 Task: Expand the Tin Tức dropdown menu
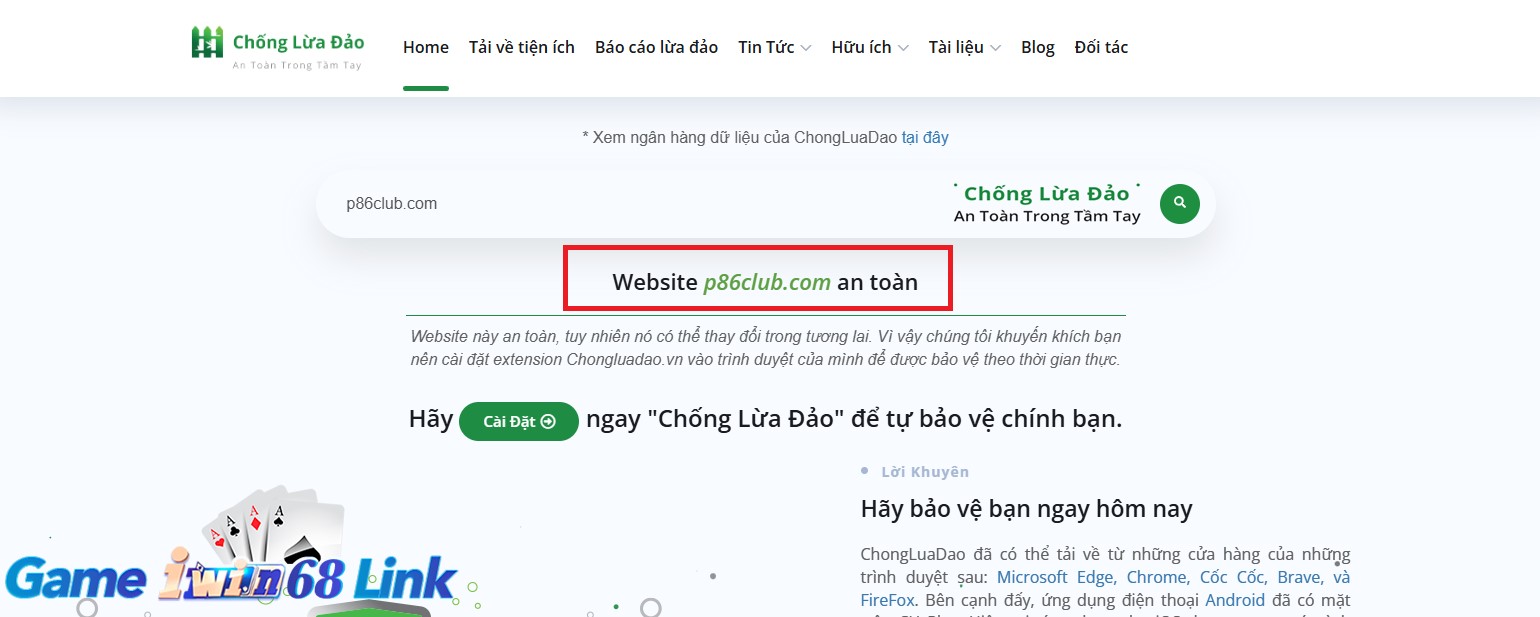pos(774,47)
